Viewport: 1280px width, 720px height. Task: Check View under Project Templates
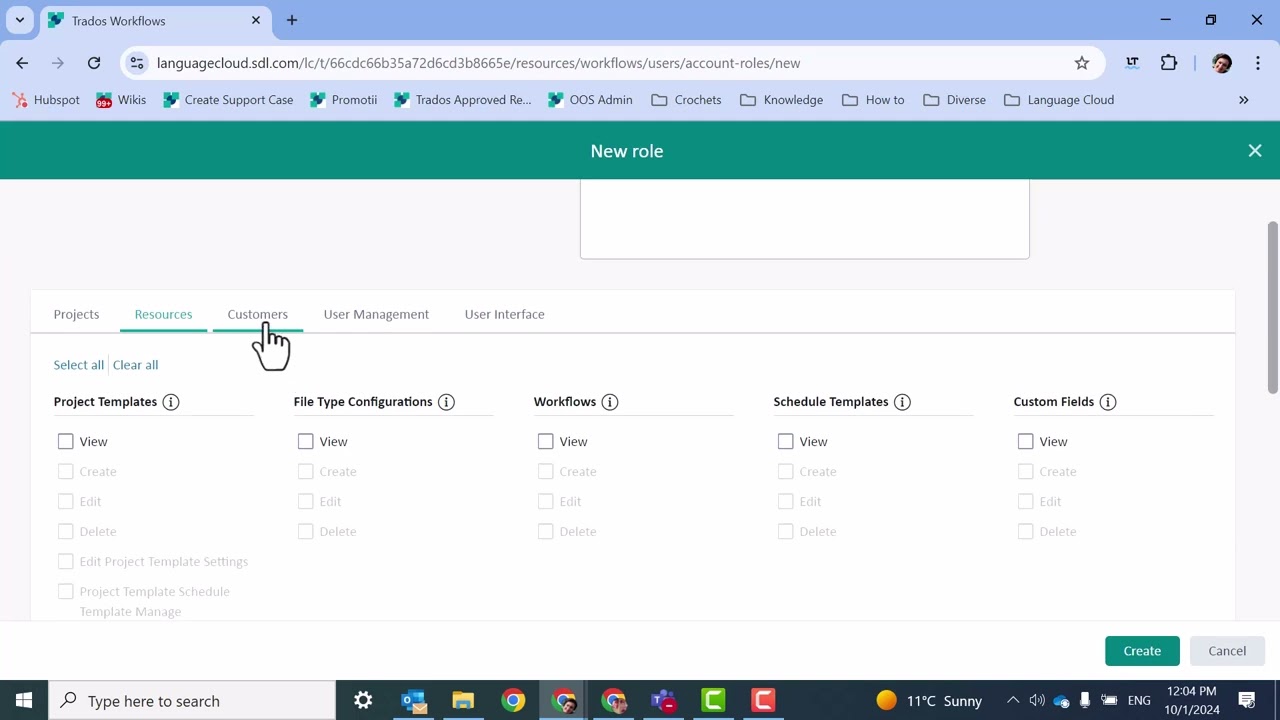coord(66,441)
